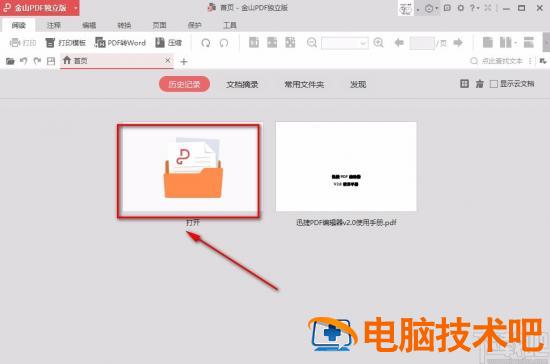Go to previous page with left arrow
The image size is (550, 364).
coord(399,43)
